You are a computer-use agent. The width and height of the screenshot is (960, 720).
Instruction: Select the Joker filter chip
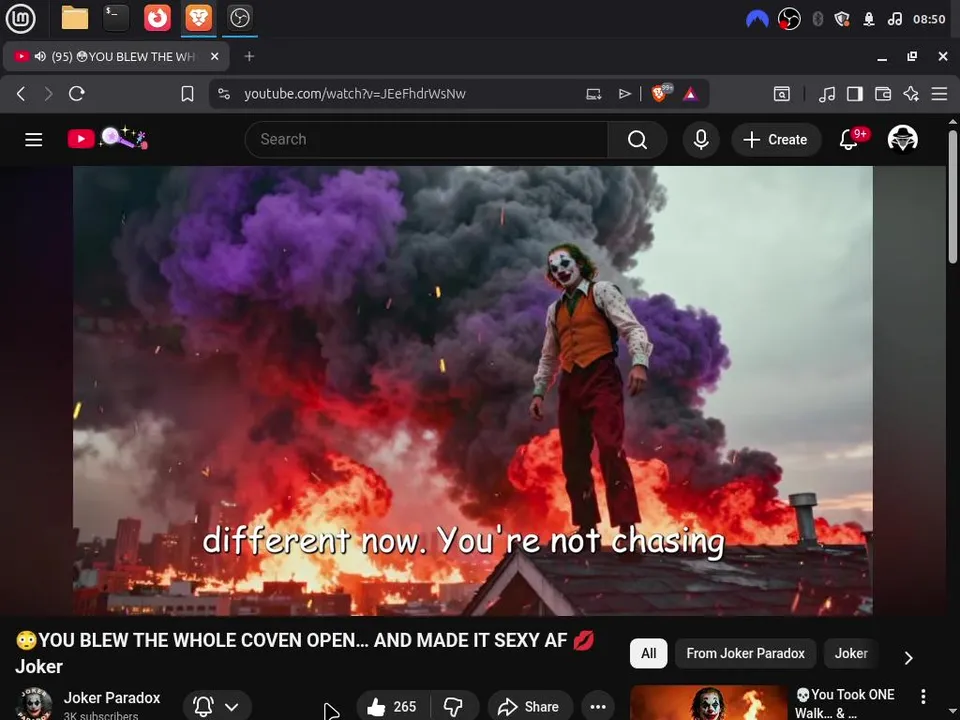(x=851, y=653)
